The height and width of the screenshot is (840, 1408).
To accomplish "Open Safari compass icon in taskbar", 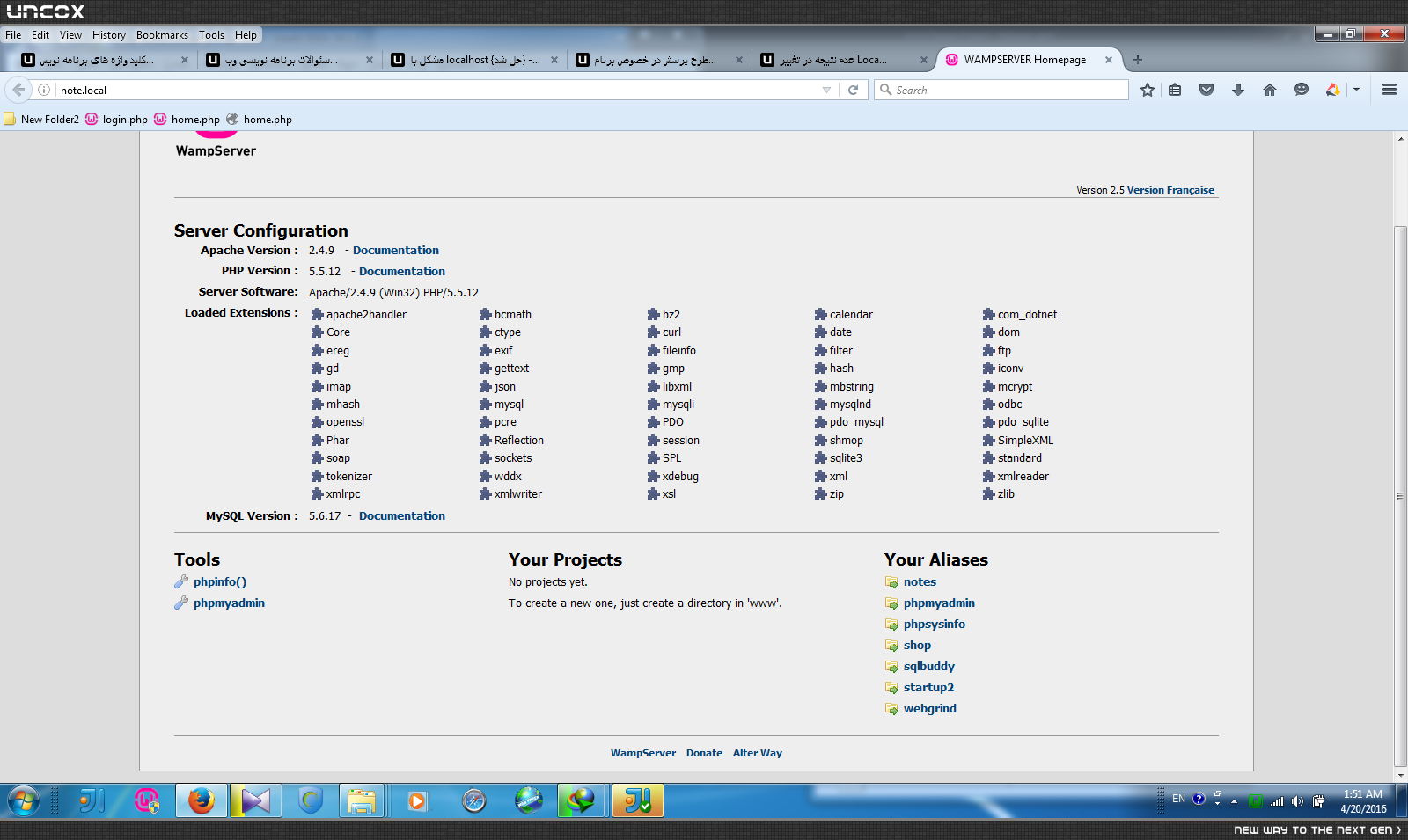I will coord(474,801).
